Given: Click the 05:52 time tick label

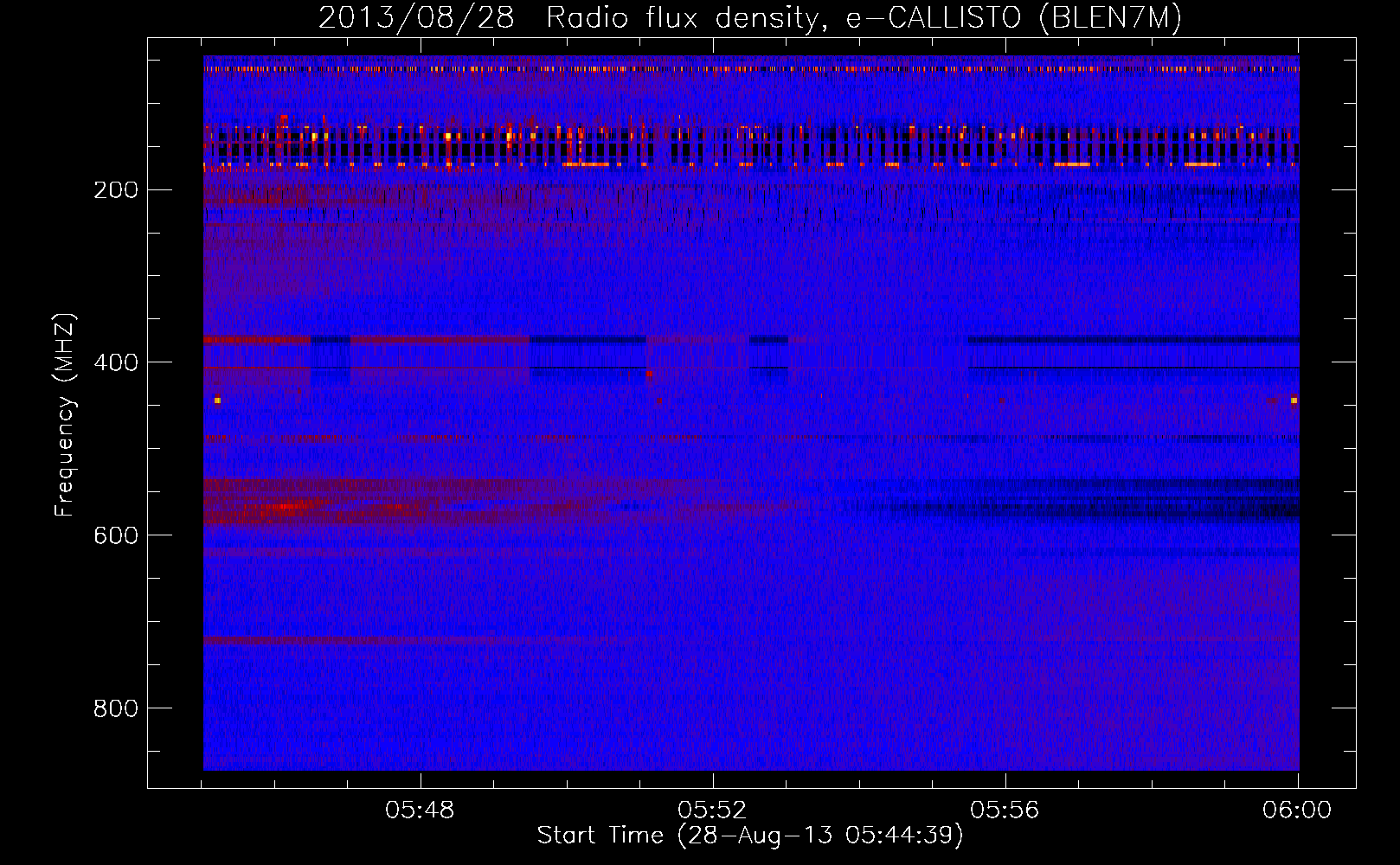Looking at the screenshot, I should click(x=712, y=811).
